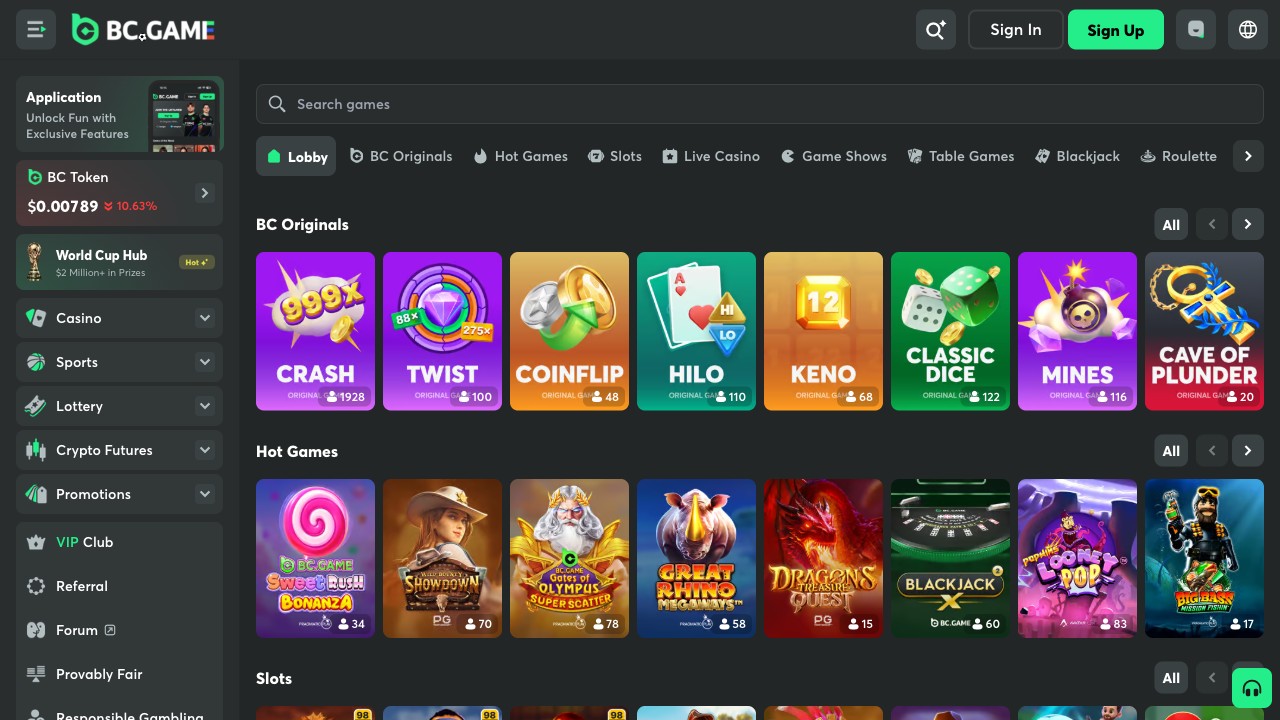Switch to the Table Games tab
This screenshot has width=1280, height=720.
(x=961, y=156)
